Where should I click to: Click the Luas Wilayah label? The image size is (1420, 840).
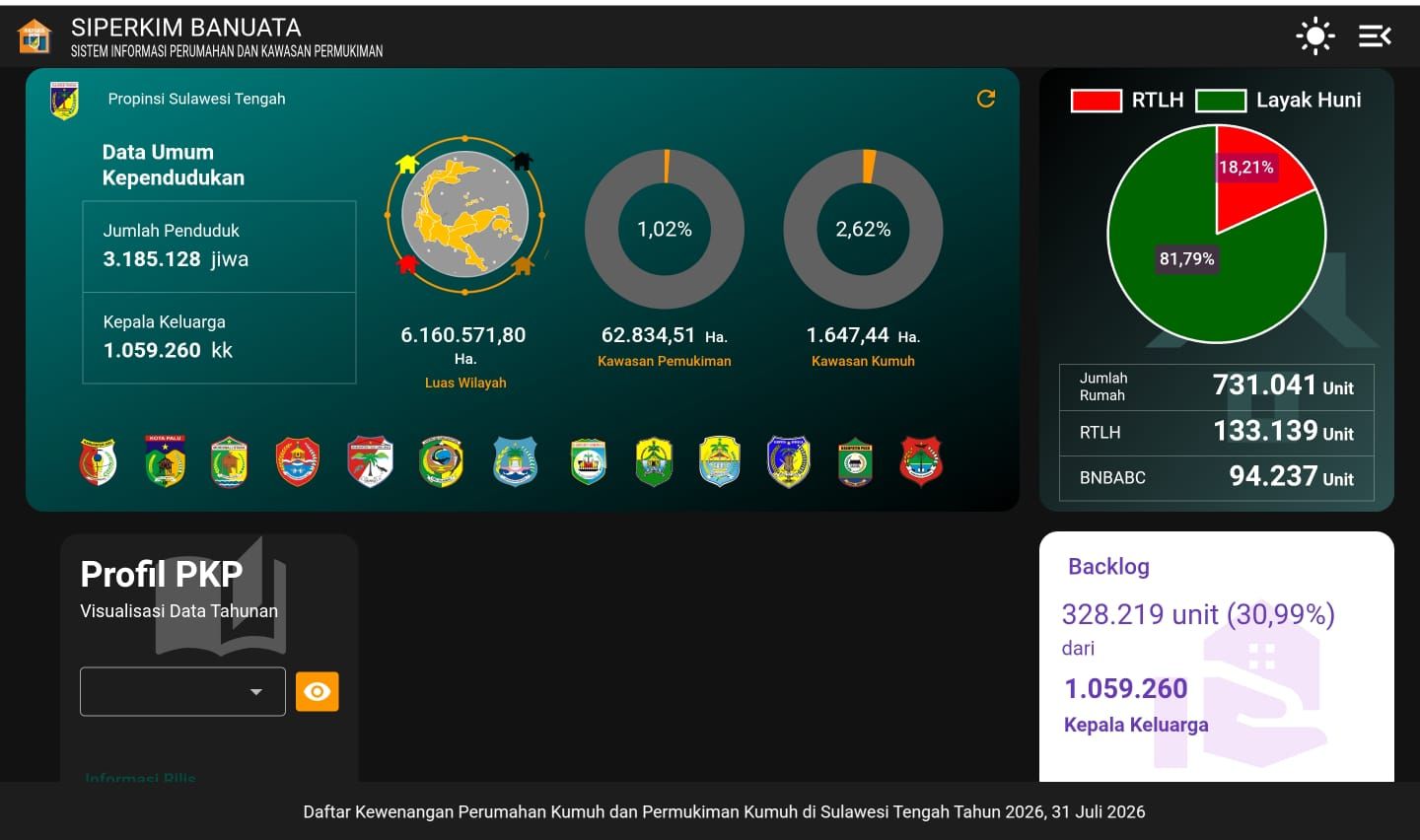click(465, 383)
